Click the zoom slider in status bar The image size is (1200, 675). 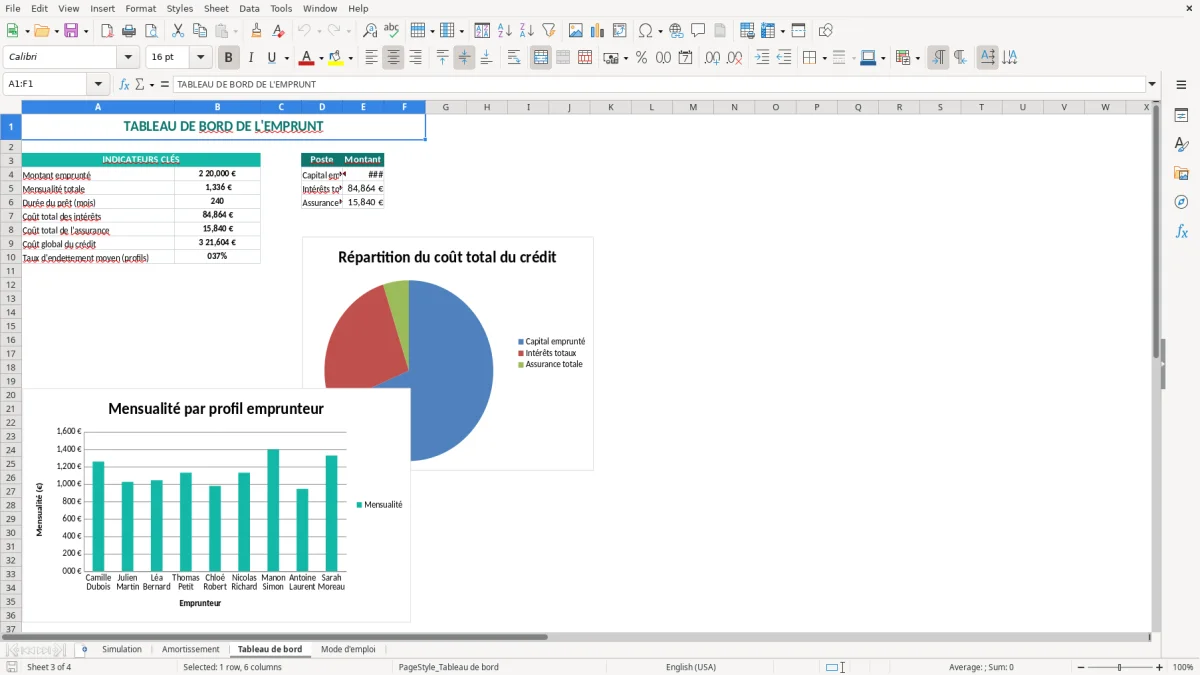1120,667
